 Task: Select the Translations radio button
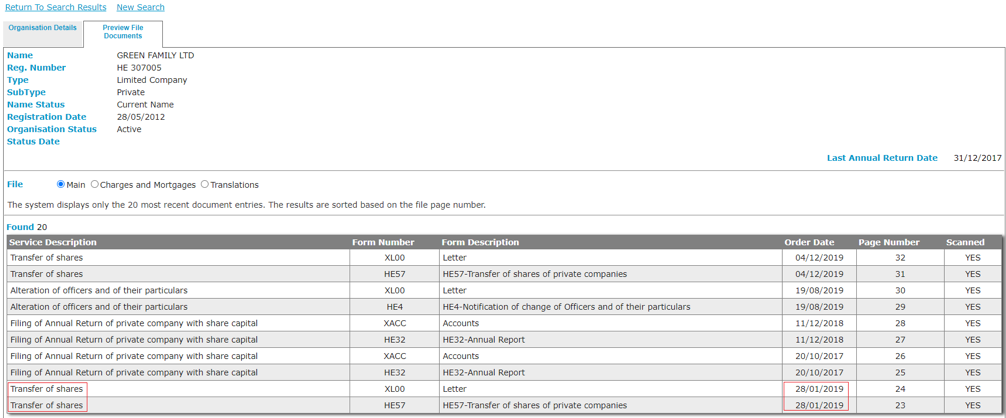205,184
